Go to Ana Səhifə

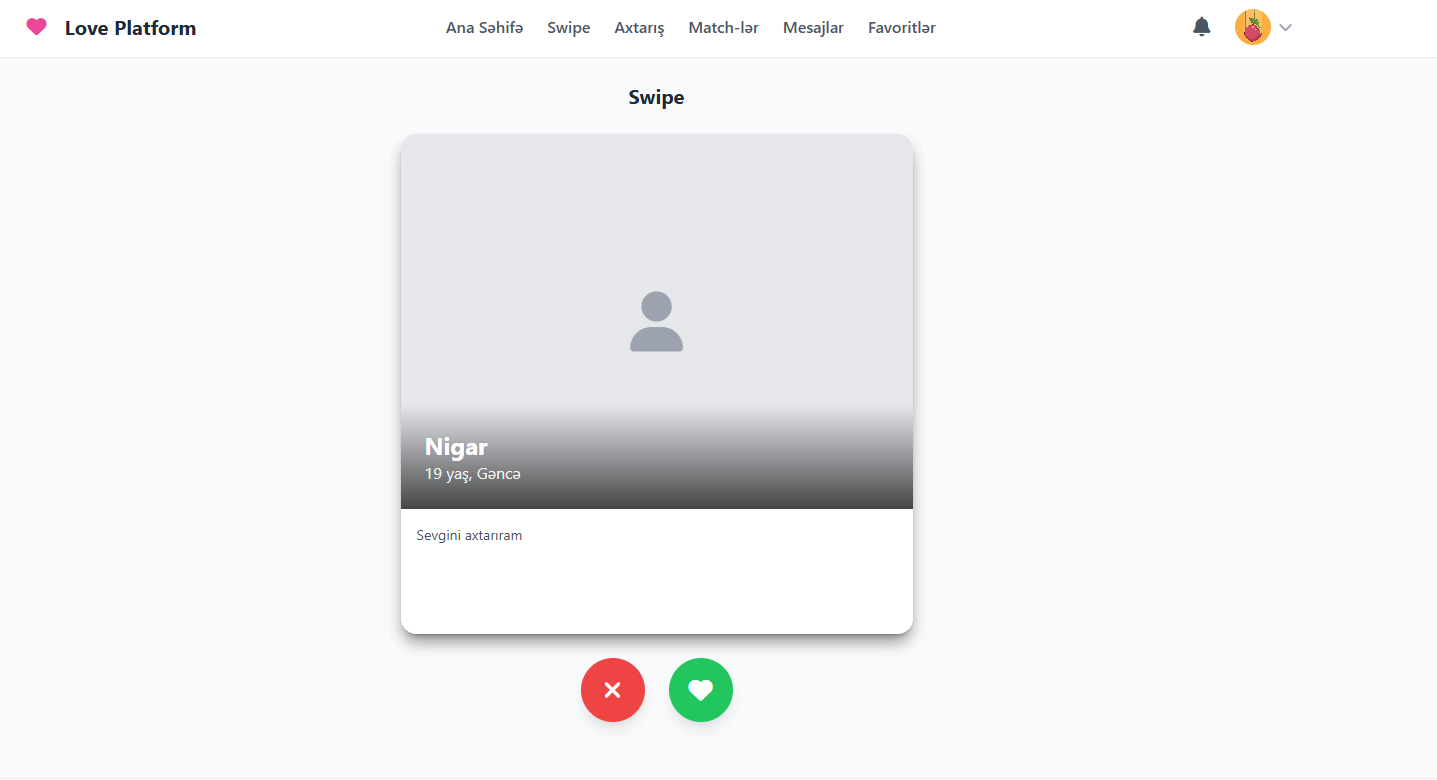485,28
